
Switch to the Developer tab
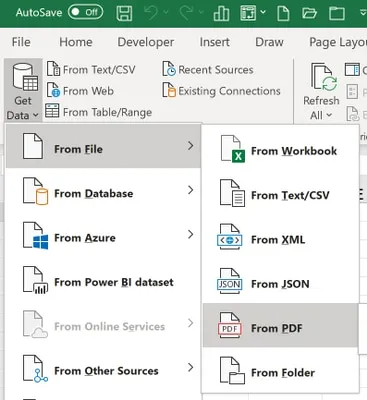pyautogui.click(x=146, y=42)
